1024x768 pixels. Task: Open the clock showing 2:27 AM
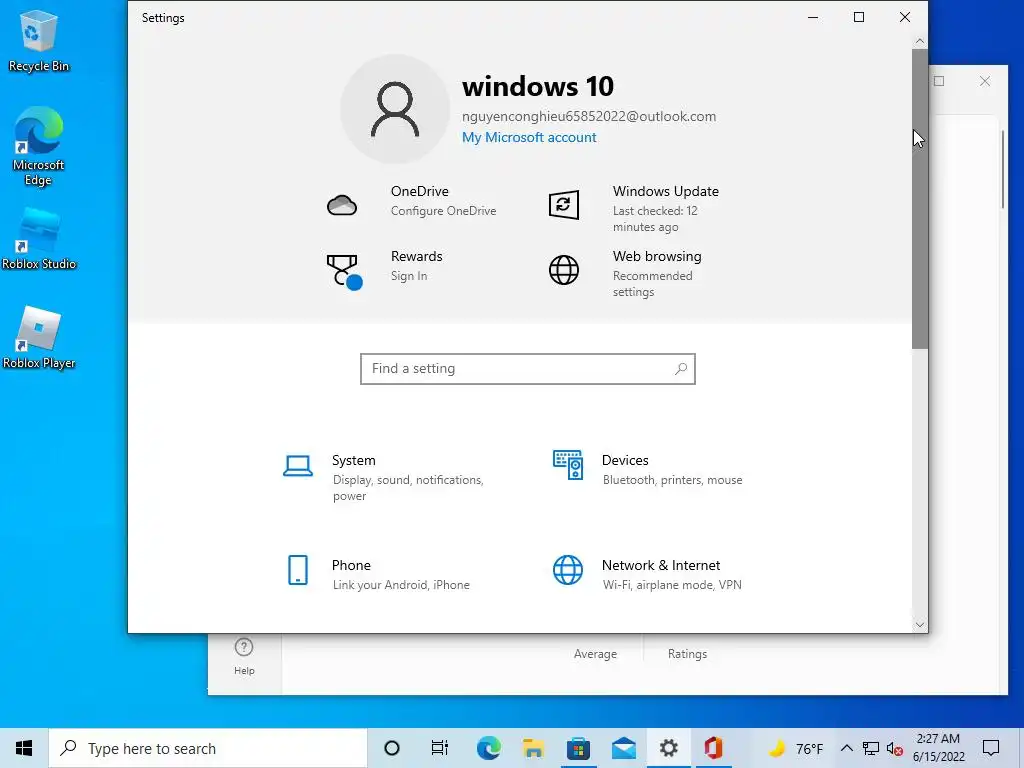coord(938,748)
